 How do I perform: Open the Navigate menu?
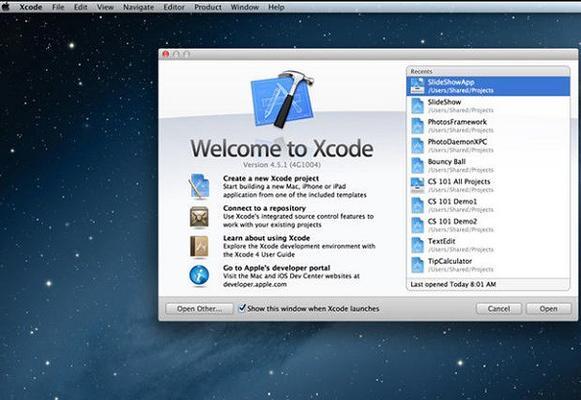138,7
